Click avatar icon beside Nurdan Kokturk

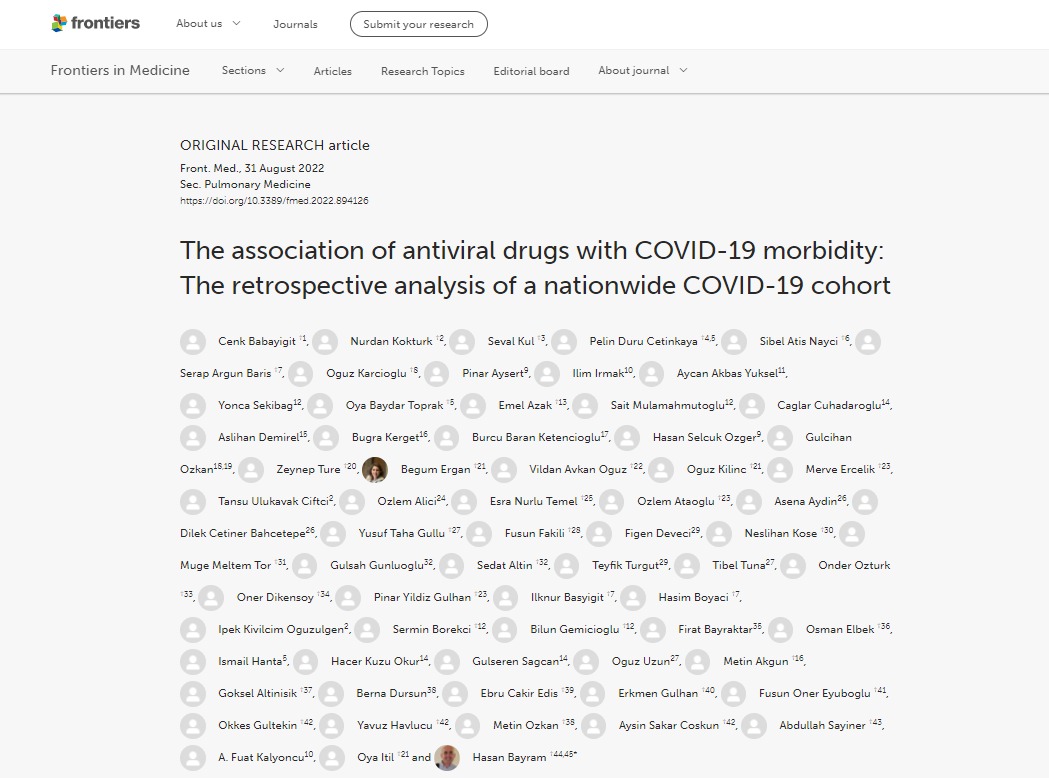325,341
